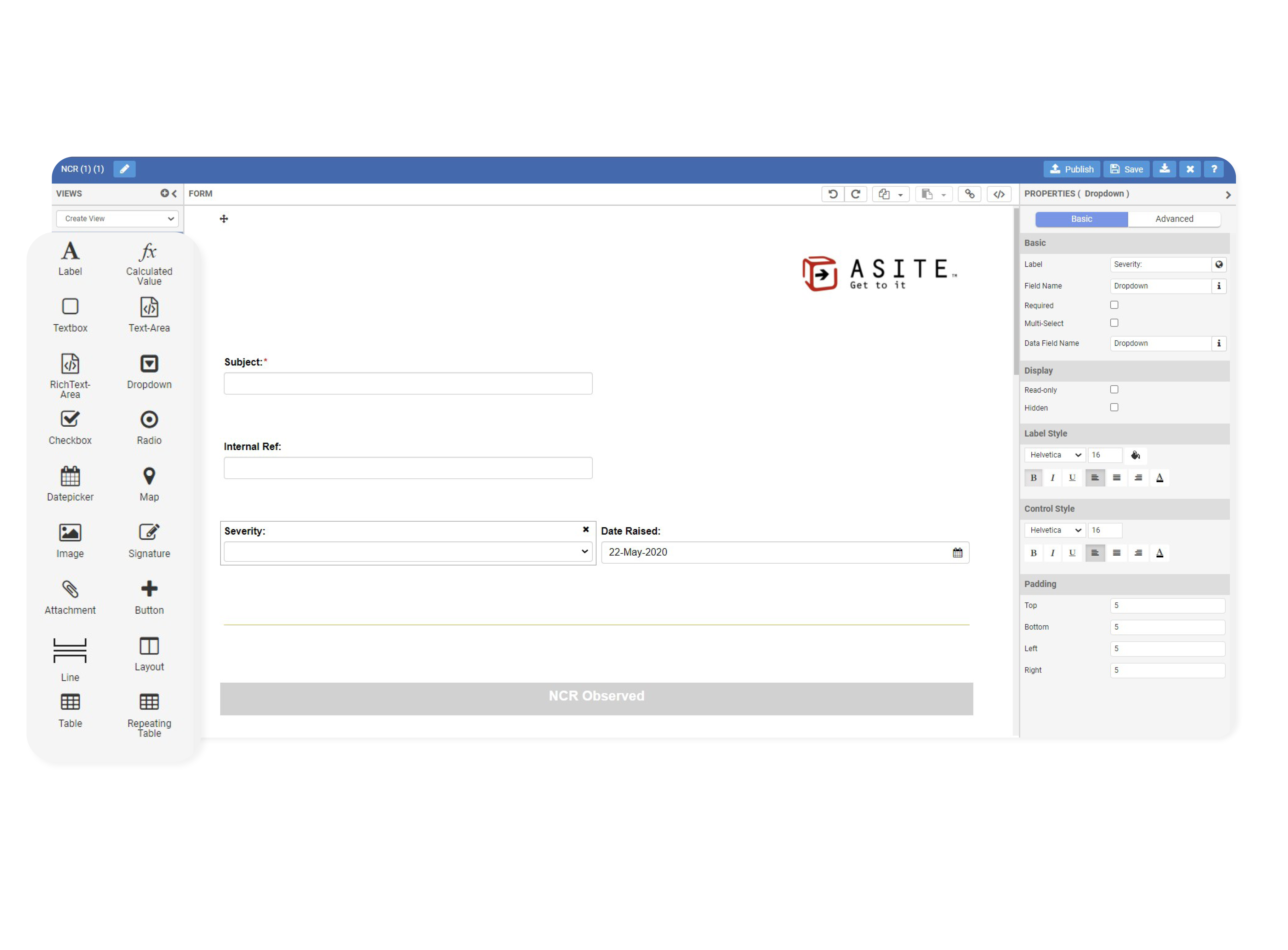
Task: Click the pencil edit icon next to NCR (1) (1)
Action: click(x=125, y=169)
